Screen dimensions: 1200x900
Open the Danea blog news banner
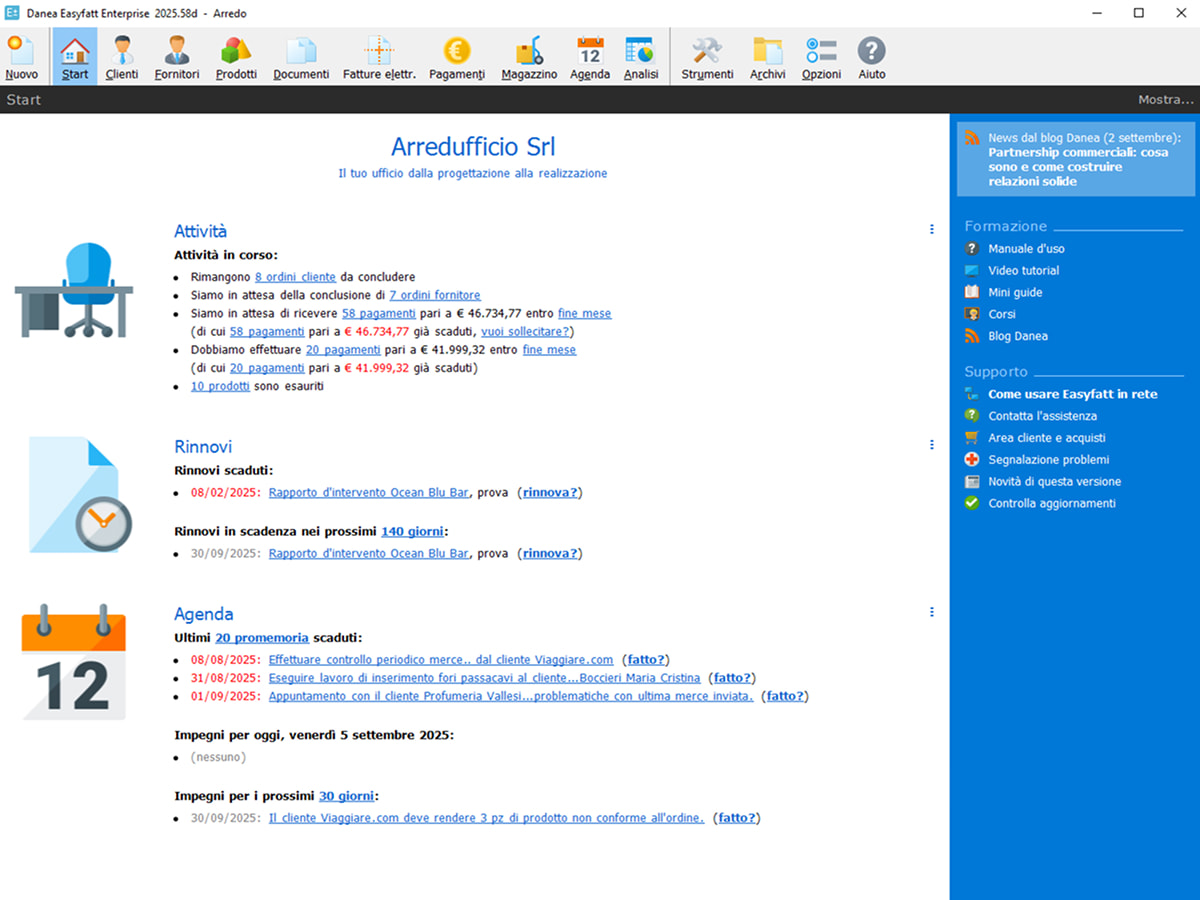click(x=1075, y=160)
